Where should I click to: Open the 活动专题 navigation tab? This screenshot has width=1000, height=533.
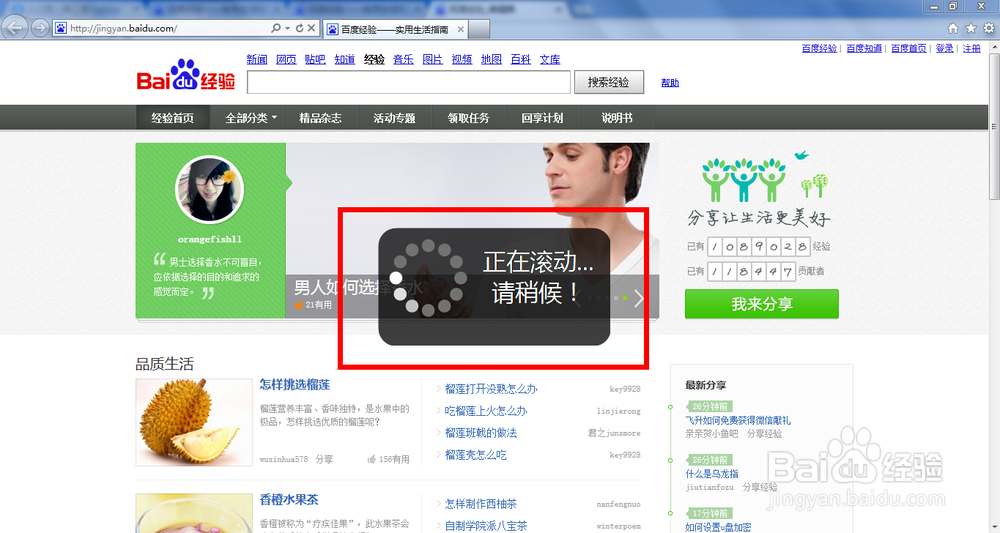tap(395, 118)
